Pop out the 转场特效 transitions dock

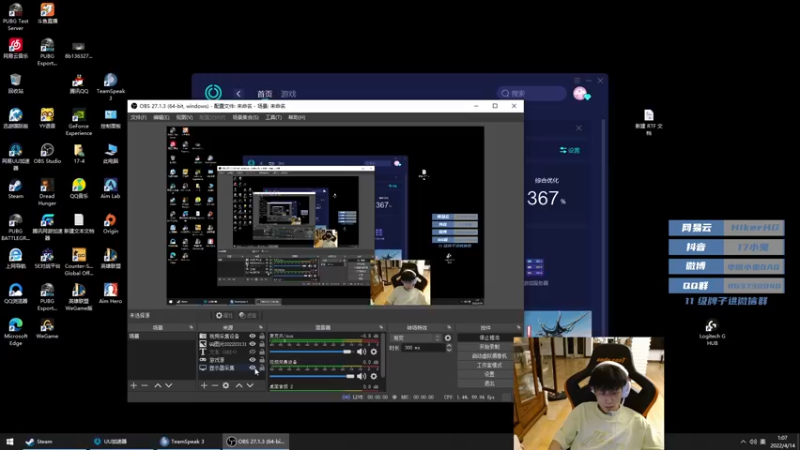449,328
